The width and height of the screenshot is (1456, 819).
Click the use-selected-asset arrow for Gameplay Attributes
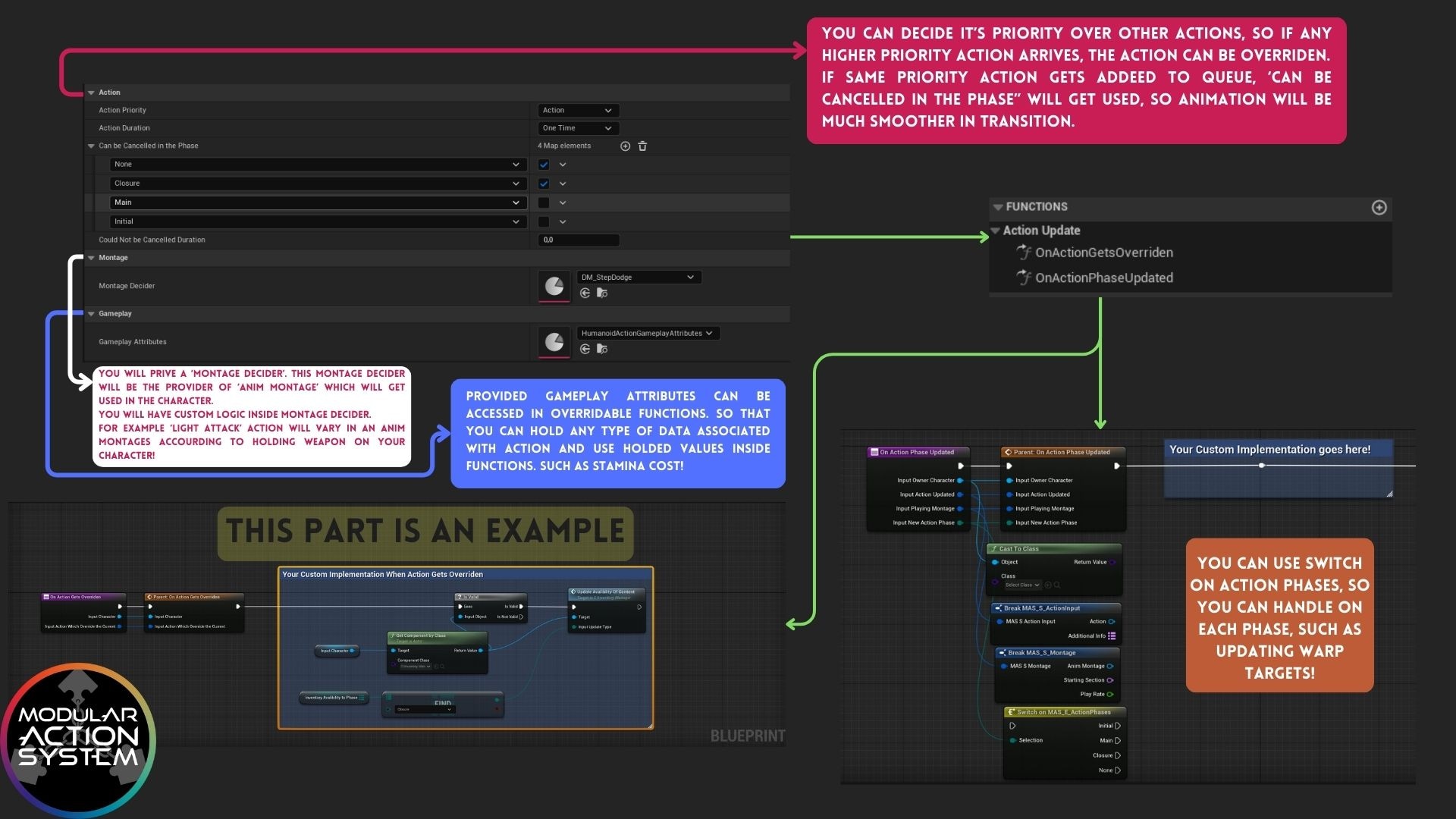pos(584,349)
